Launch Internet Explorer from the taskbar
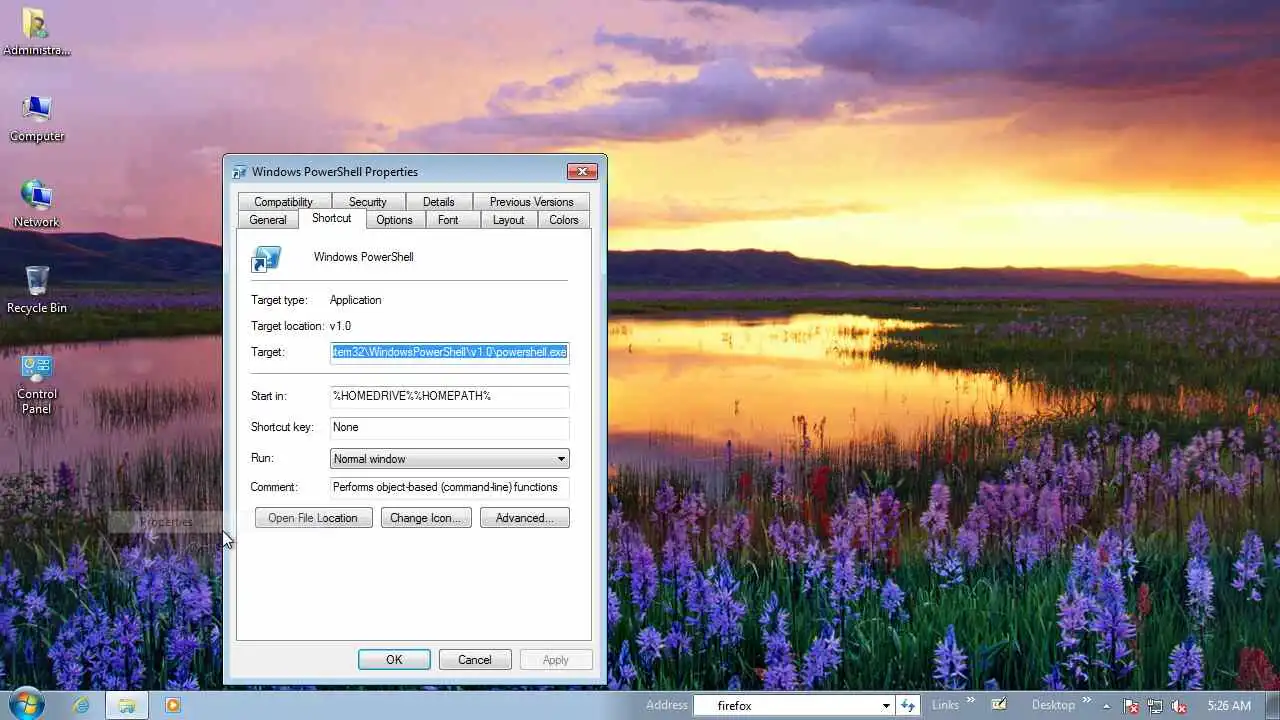The image size is (1280, 720). [81, 705]
